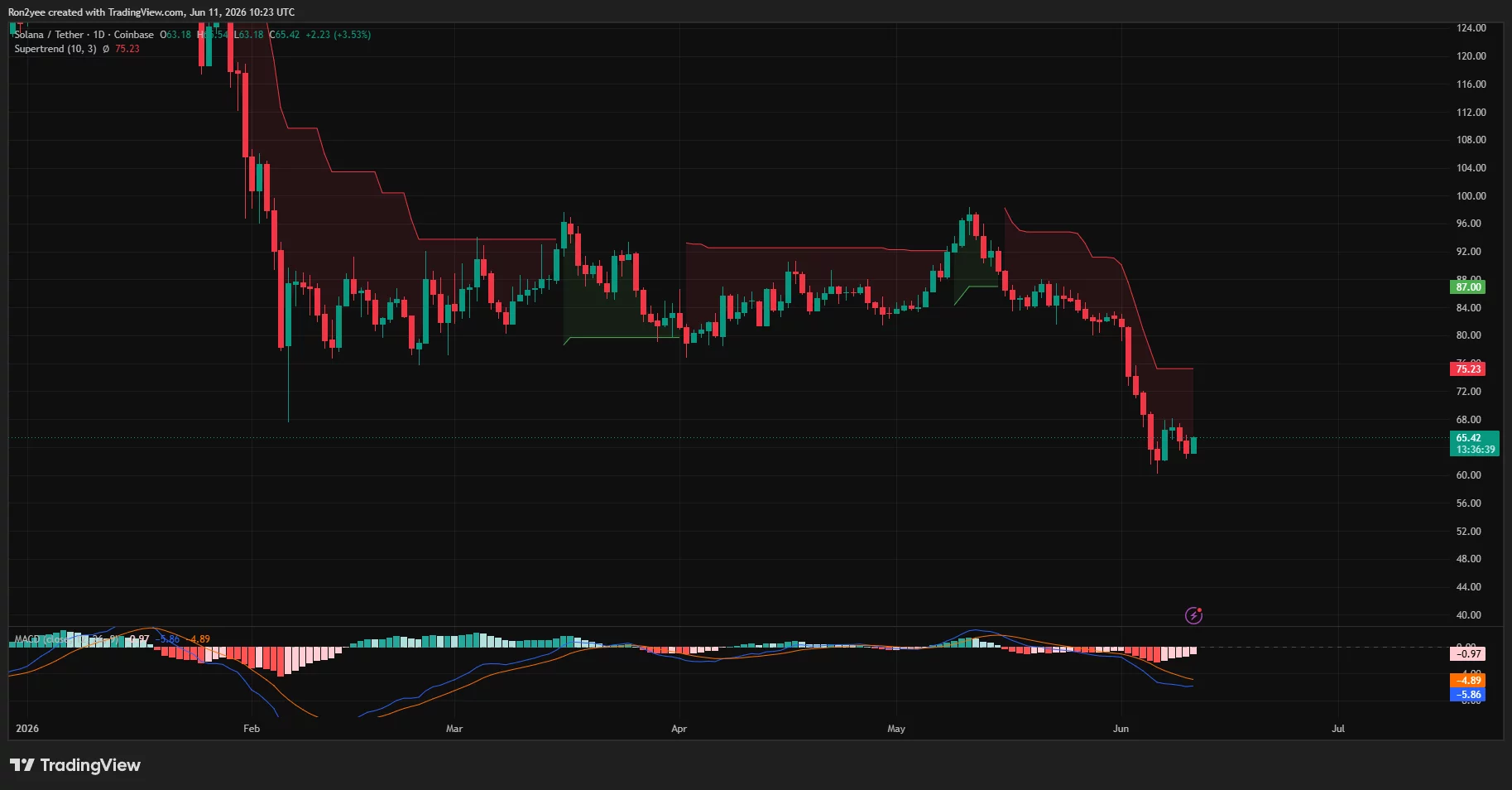The width and height of the screenshot is (1512, 790).
Task: Click the TradingView logo at bottom left
Action: pyautogui.click(x=75, y=765)
